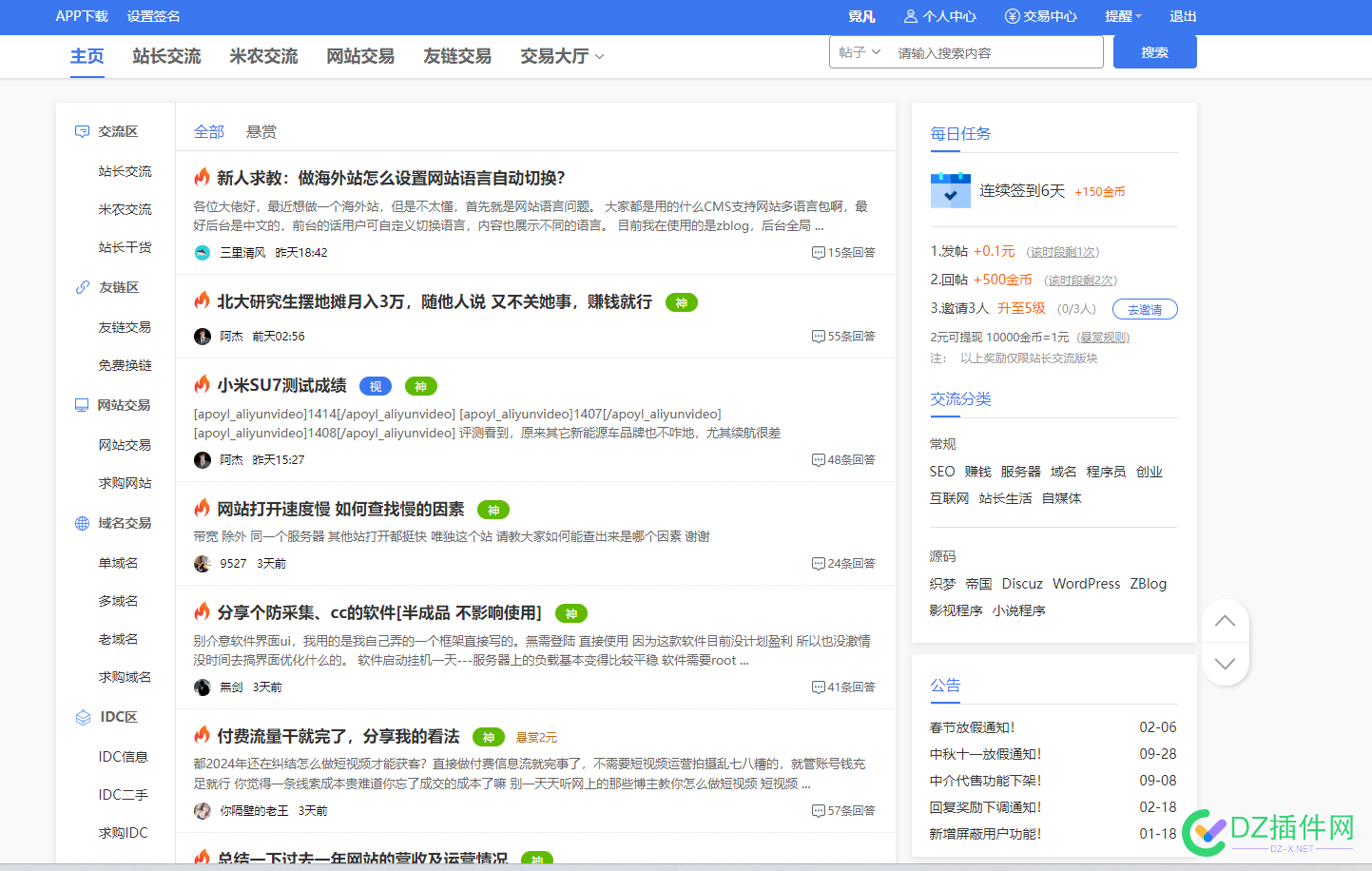Image resolution: width=1372 pixels, height=871 pixels.
Task: Click 阿杰 avatar under 北大研究生 post
Action: tap(202, 337)
